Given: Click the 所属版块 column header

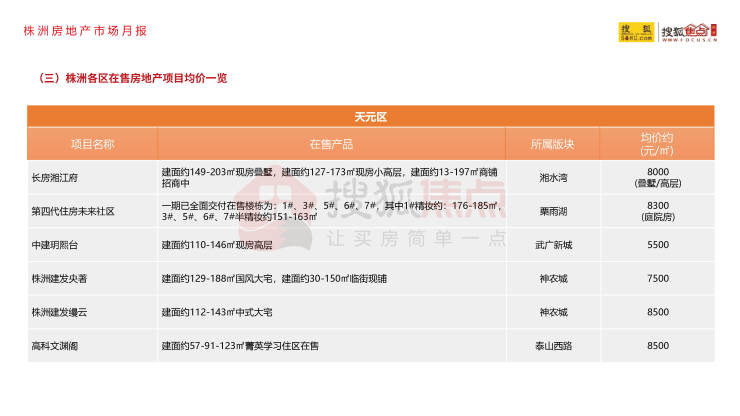Looking at the screenshot, I should click(553, 144).
